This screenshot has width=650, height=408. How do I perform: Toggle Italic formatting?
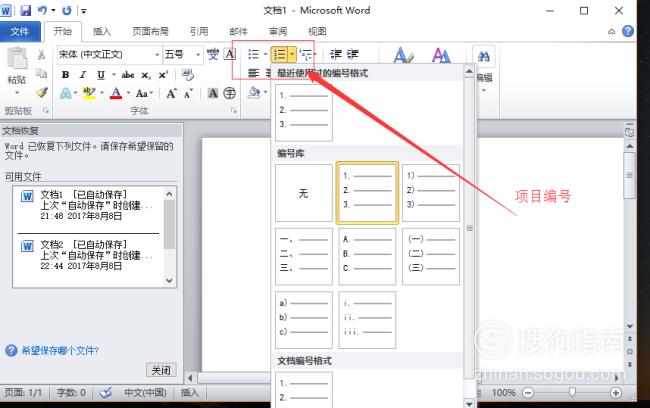click(x=83, y=75)
